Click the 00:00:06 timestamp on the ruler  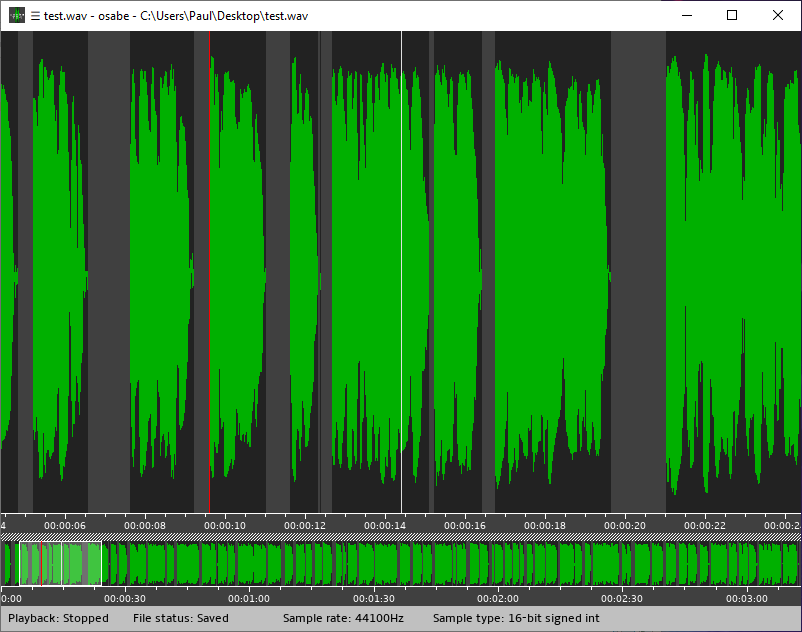[65, 526]
